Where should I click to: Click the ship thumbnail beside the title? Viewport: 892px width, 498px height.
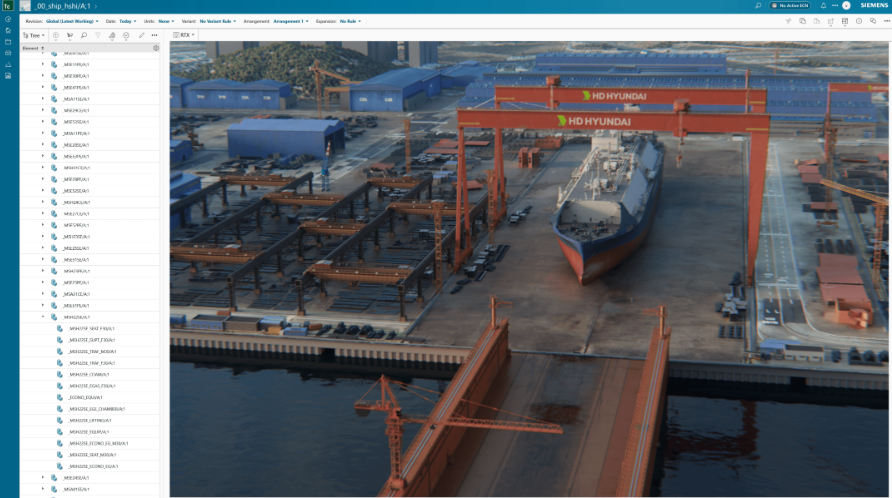25,6
